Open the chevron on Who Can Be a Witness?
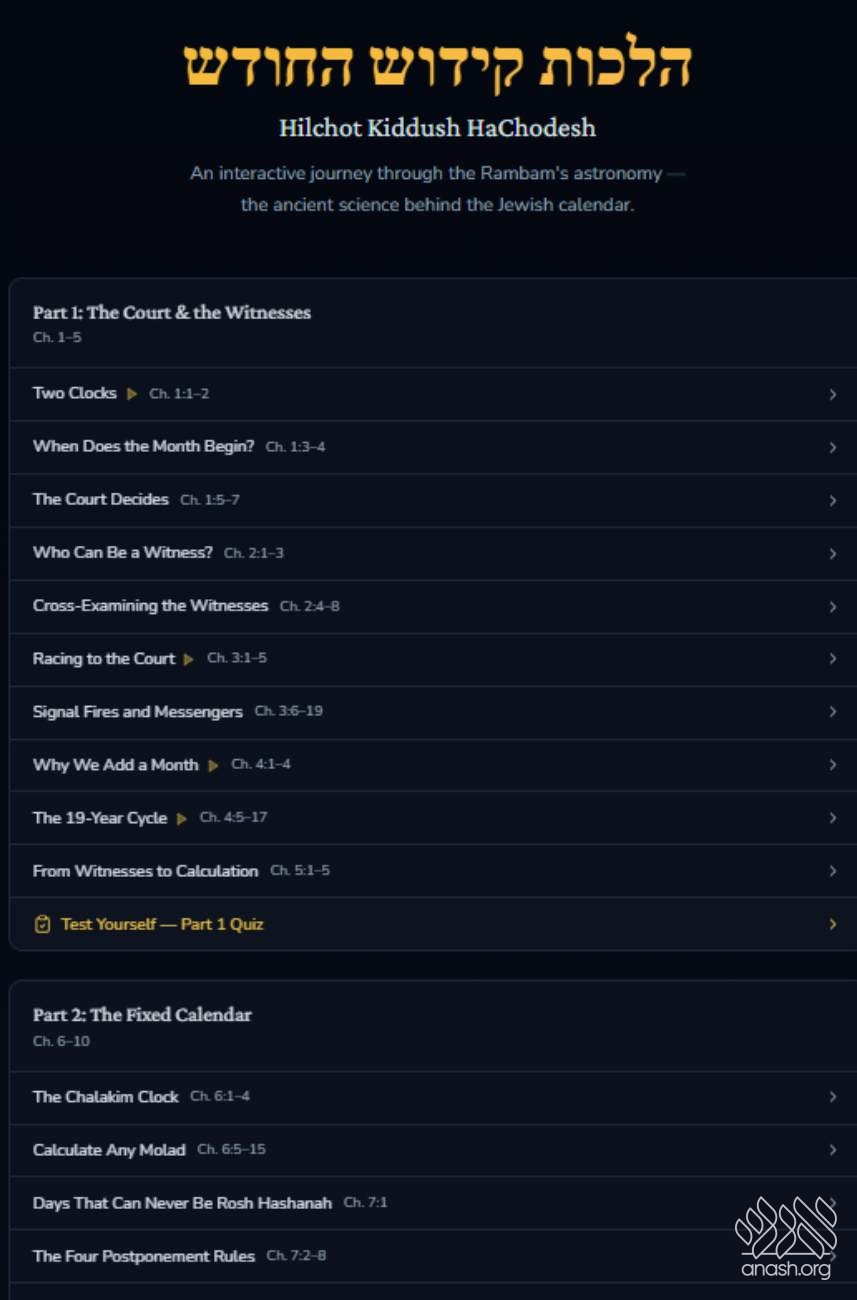The width and height of the screenshot is (857, 1300). (833, 553)
